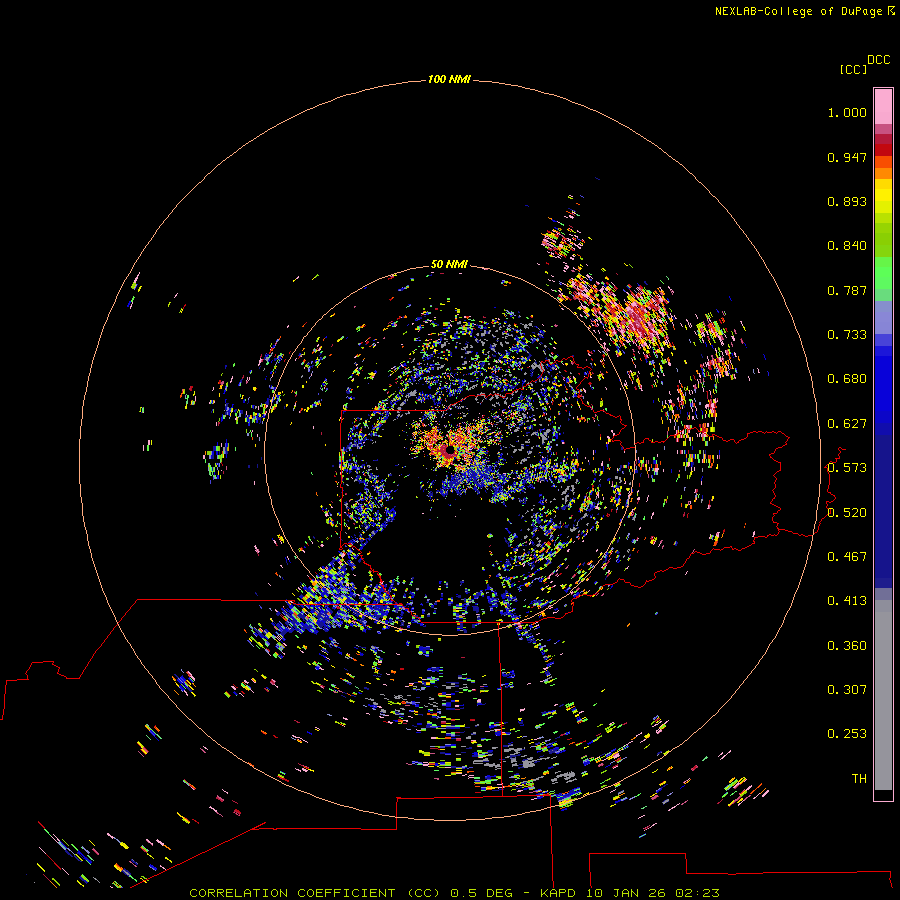Pick the 1.000 value on color scale
This screenshot has width=900, height=900.
pyautogui.click(x=847, y=112)
